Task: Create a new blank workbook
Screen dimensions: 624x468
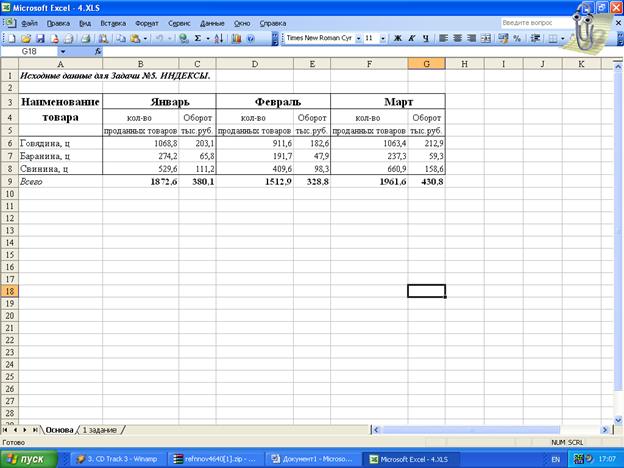Action: 9,38
